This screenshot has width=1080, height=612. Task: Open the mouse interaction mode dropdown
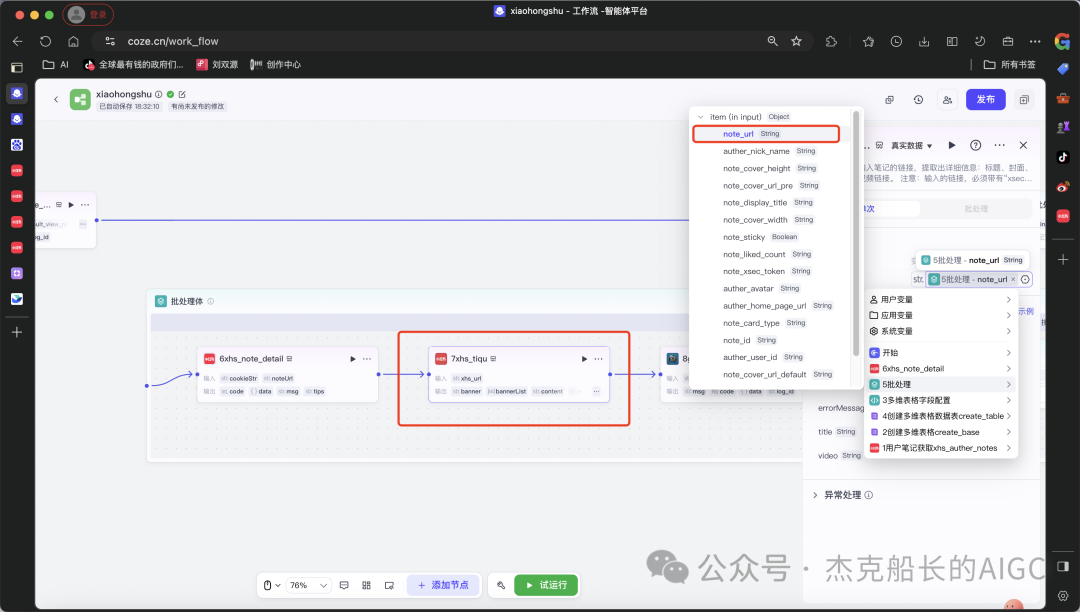tap(271, 585)
